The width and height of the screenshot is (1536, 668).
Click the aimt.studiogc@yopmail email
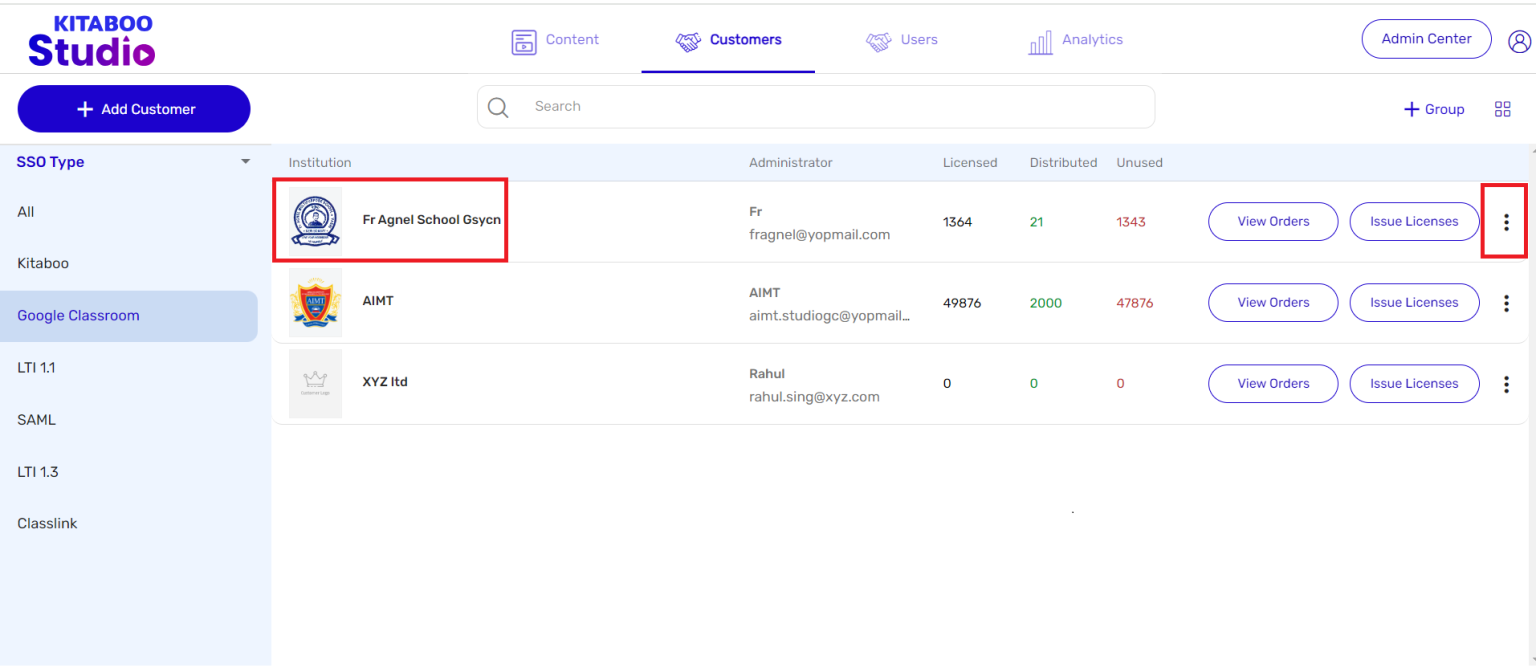pos(829,316)
